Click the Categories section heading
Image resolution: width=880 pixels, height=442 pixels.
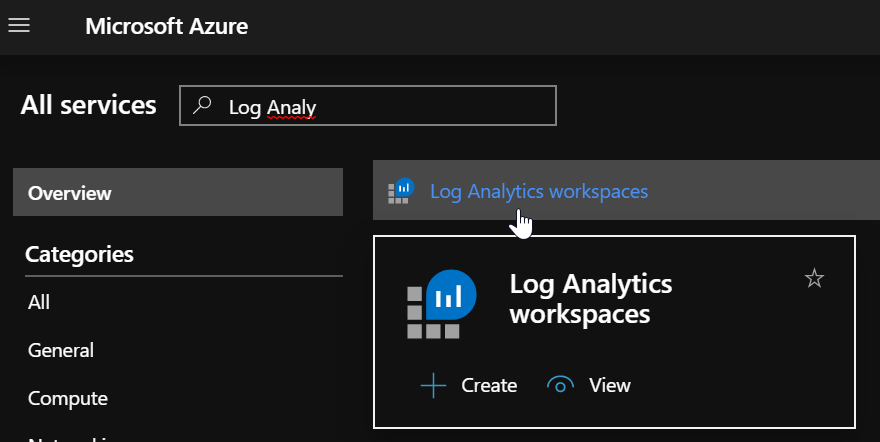click(79, 254)
